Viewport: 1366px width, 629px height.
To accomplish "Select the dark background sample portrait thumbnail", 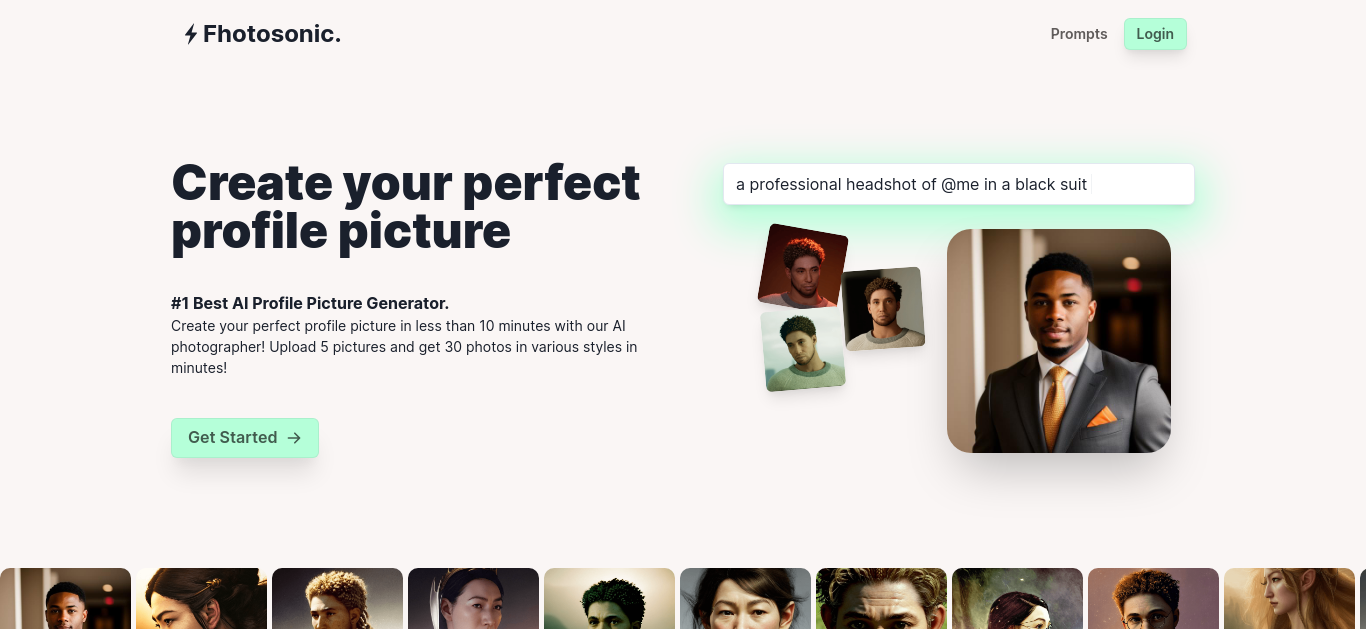I will (x=883, y=308).
